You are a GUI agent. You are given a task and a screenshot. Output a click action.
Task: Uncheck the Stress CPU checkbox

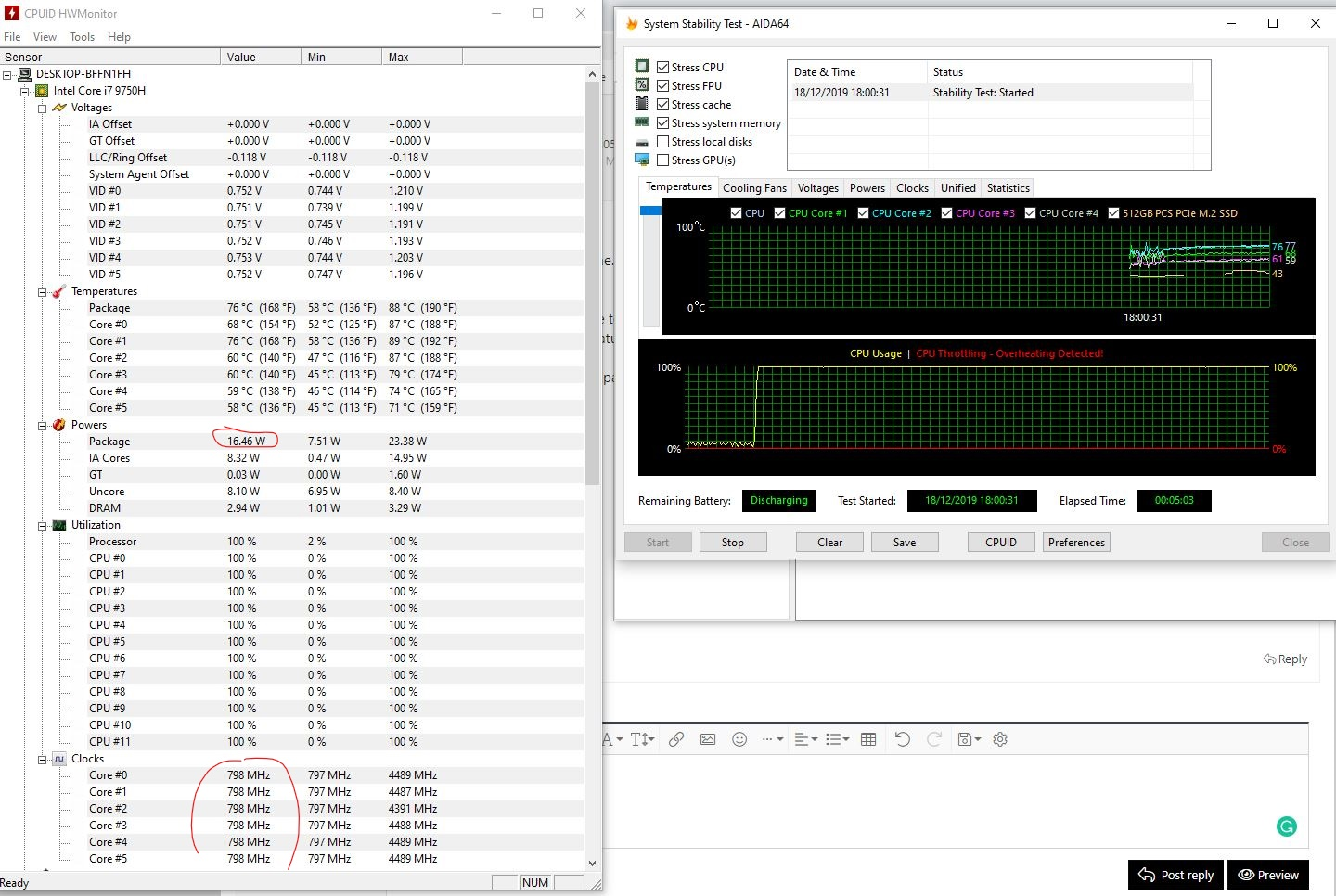[x=662, y=67]
